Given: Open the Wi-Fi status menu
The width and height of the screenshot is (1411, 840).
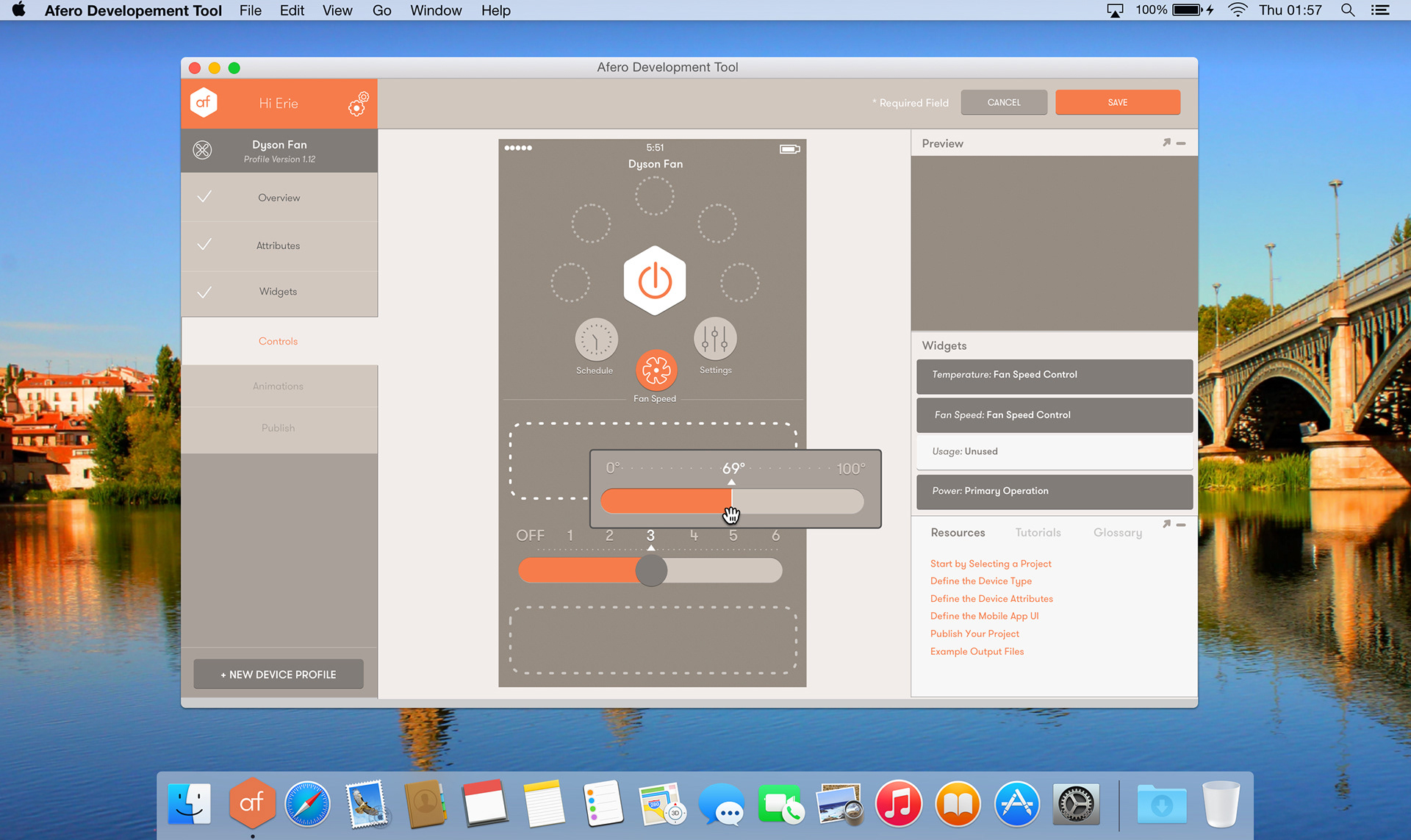Looking at the screenshot, I should point(1238,10).
